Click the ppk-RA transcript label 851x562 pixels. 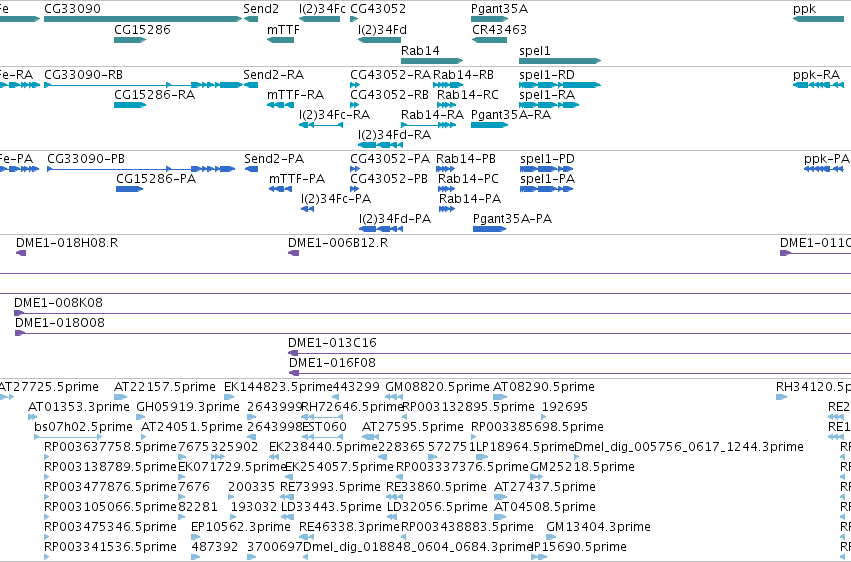pos(816,74)
